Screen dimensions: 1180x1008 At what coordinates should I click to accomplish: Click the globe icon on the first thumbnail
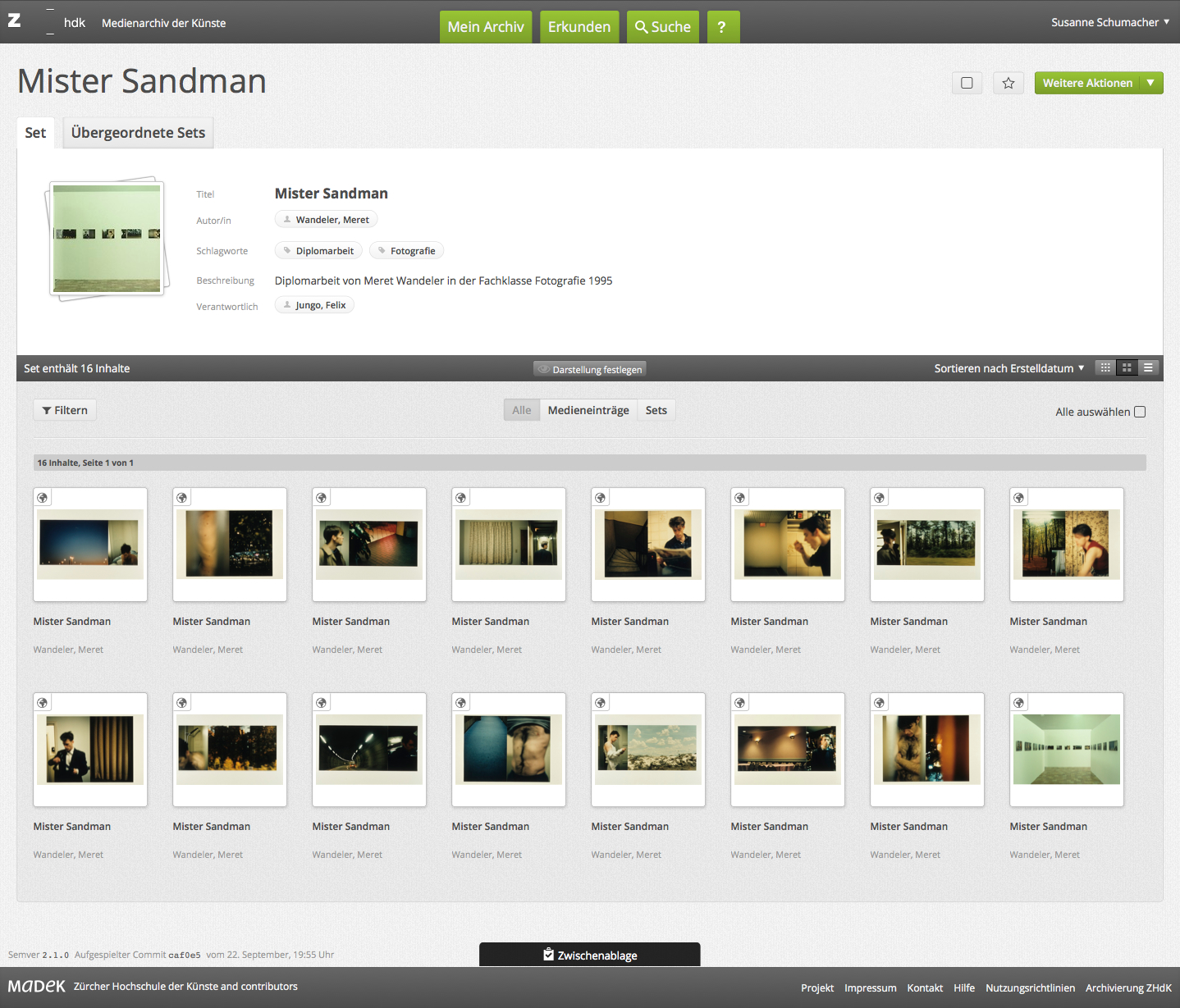point(43,498)
